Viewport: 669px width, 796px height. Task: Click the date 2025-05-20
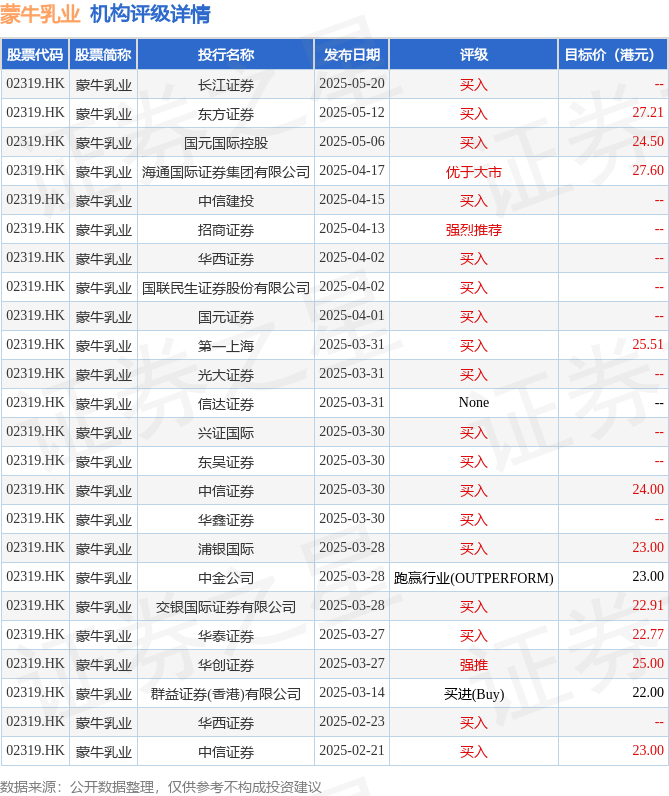pyautogui.click(x=352, y=83)
